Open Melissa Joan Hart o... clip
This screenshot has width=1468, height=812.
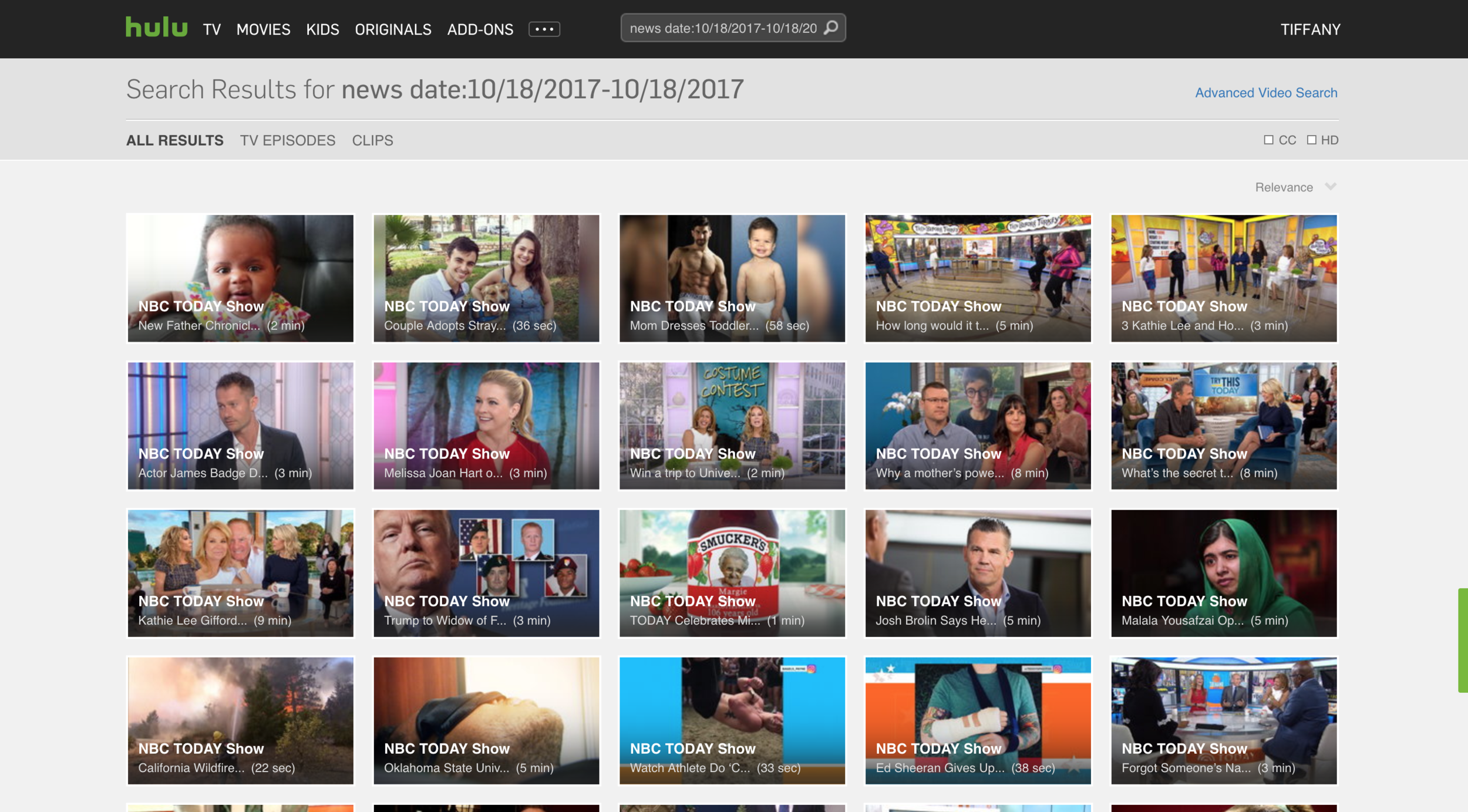coord(486,425)
